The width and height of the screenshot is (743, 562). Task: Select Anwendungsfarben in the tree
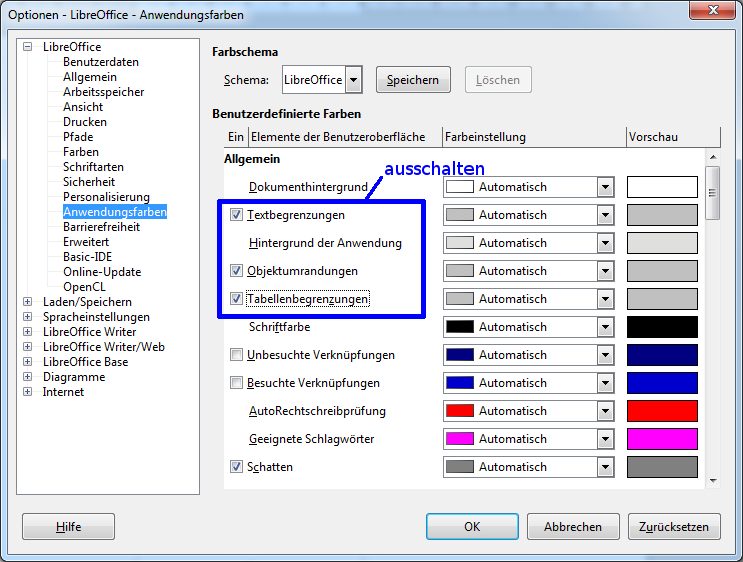point(115,212)
